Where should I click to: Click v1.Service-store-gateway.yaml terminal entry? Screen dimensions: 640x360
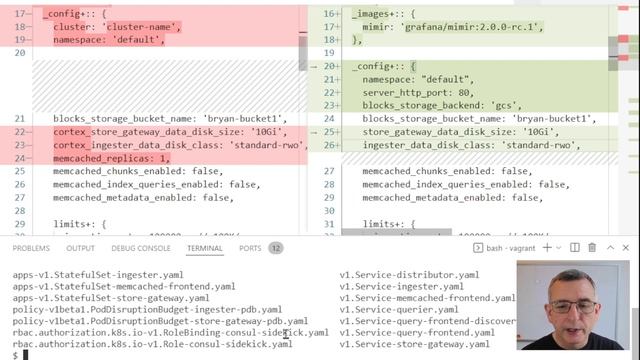(x=415, y=344)
